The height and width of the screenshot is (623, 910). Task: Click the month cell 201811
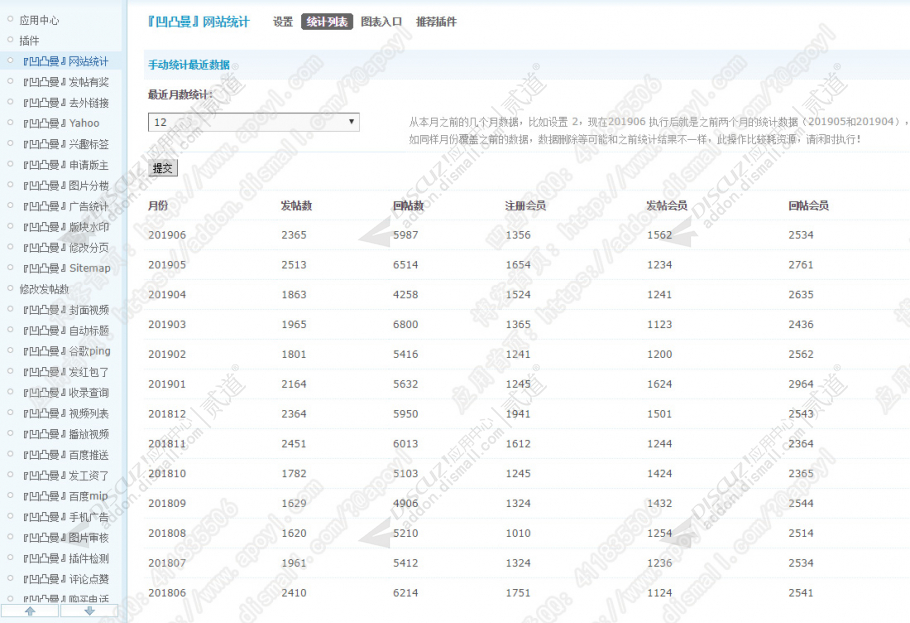167,444
